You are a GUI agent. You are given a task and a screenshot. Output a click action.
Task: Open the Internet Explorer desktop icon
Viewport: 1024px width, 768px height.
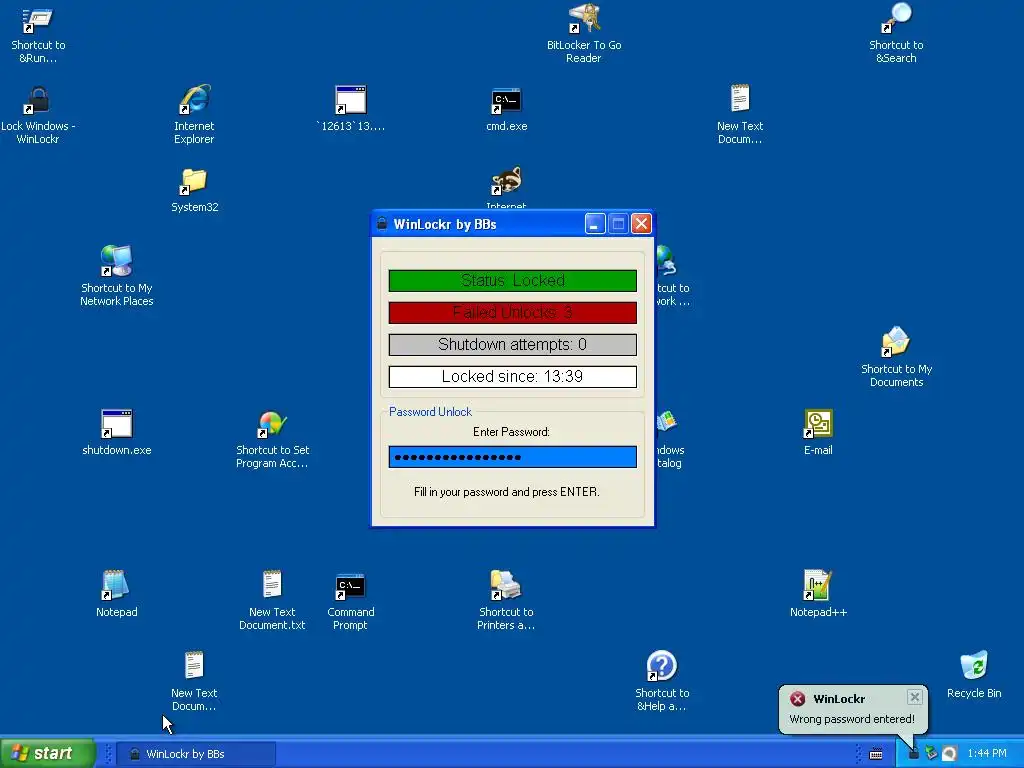pyautogui.click(x=194, y=115)
